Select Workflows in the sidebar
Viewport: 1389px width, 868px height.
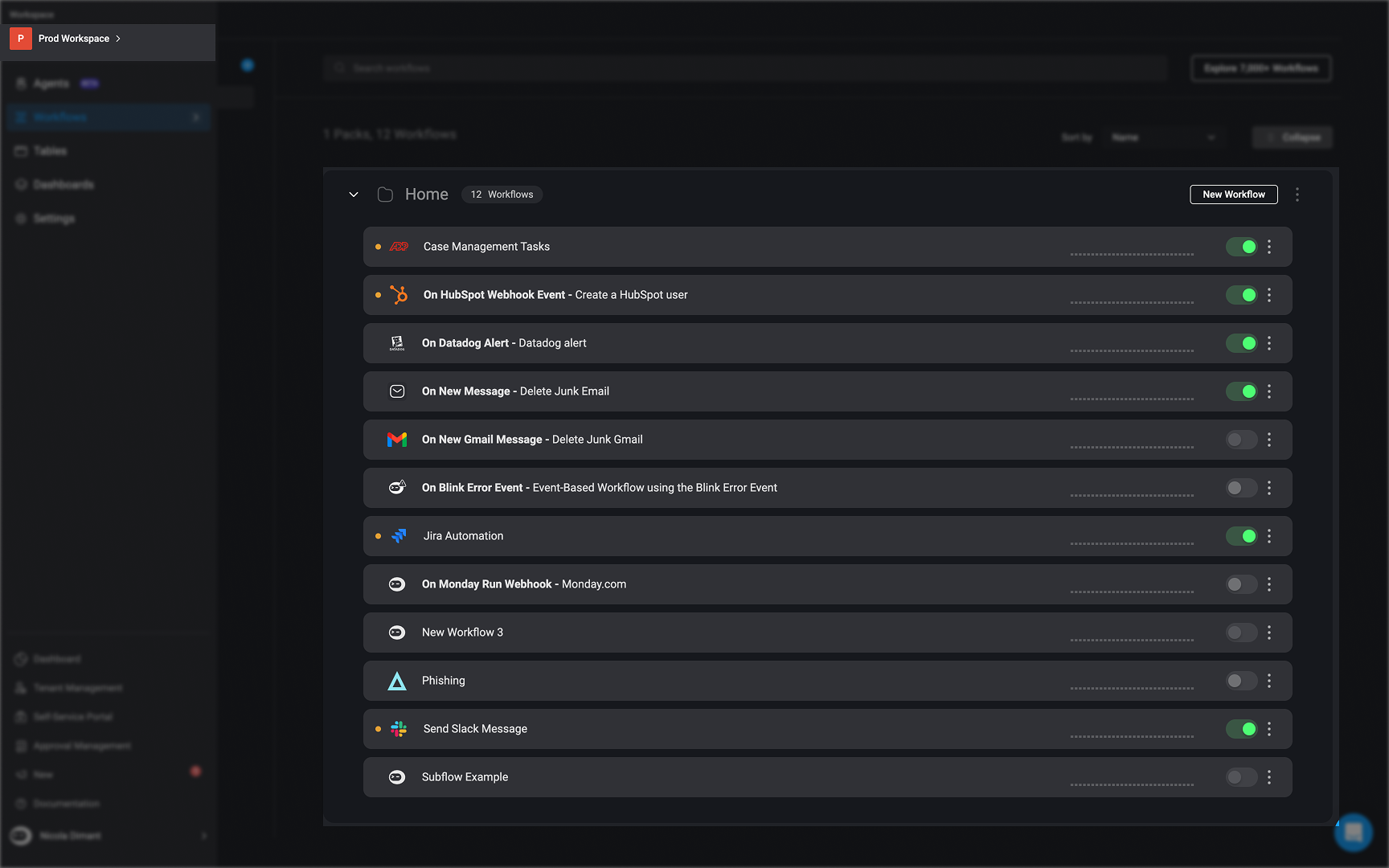pos(109,117)
